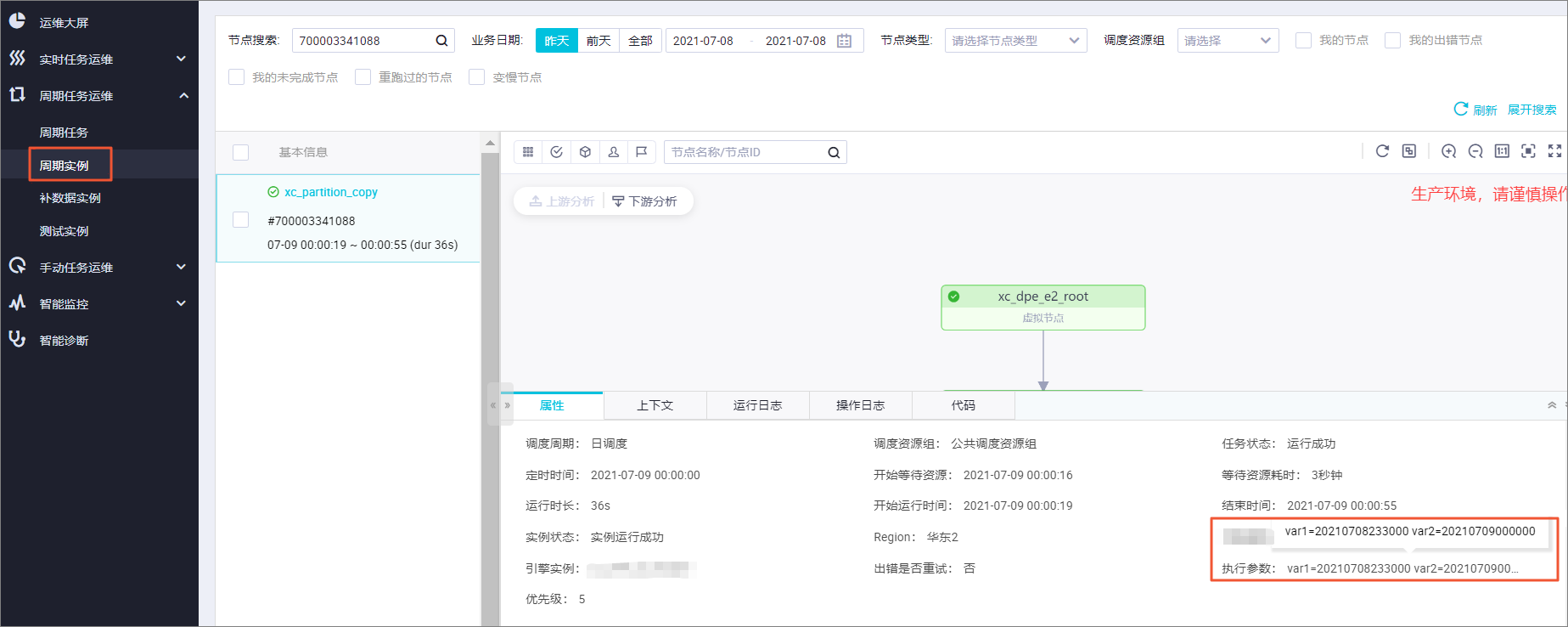
Task: Click the 展开搜索 link
Action: click(1532, 110)
